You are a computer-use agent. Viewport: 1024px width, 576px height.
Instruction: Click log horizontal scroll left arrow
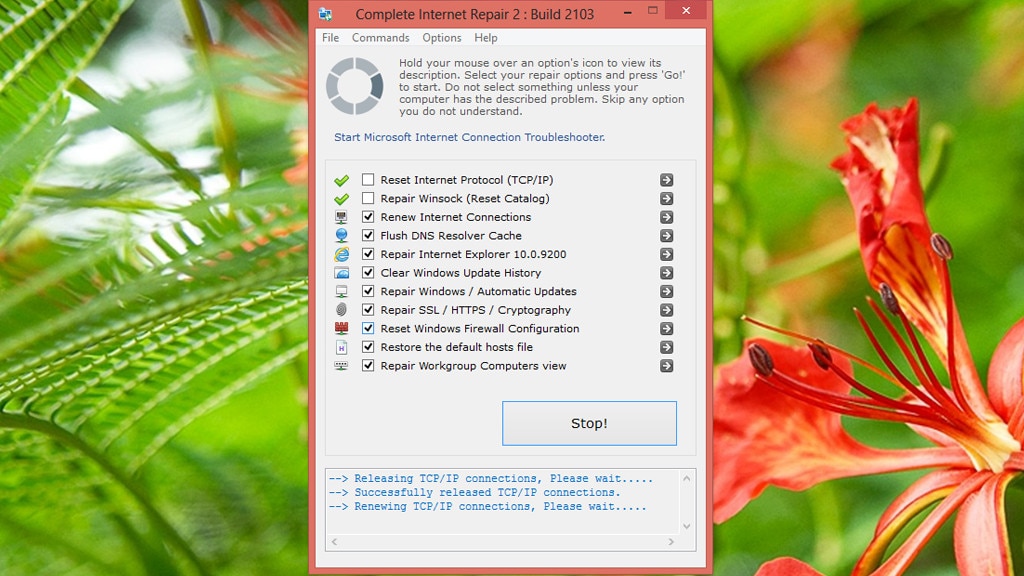334,542
